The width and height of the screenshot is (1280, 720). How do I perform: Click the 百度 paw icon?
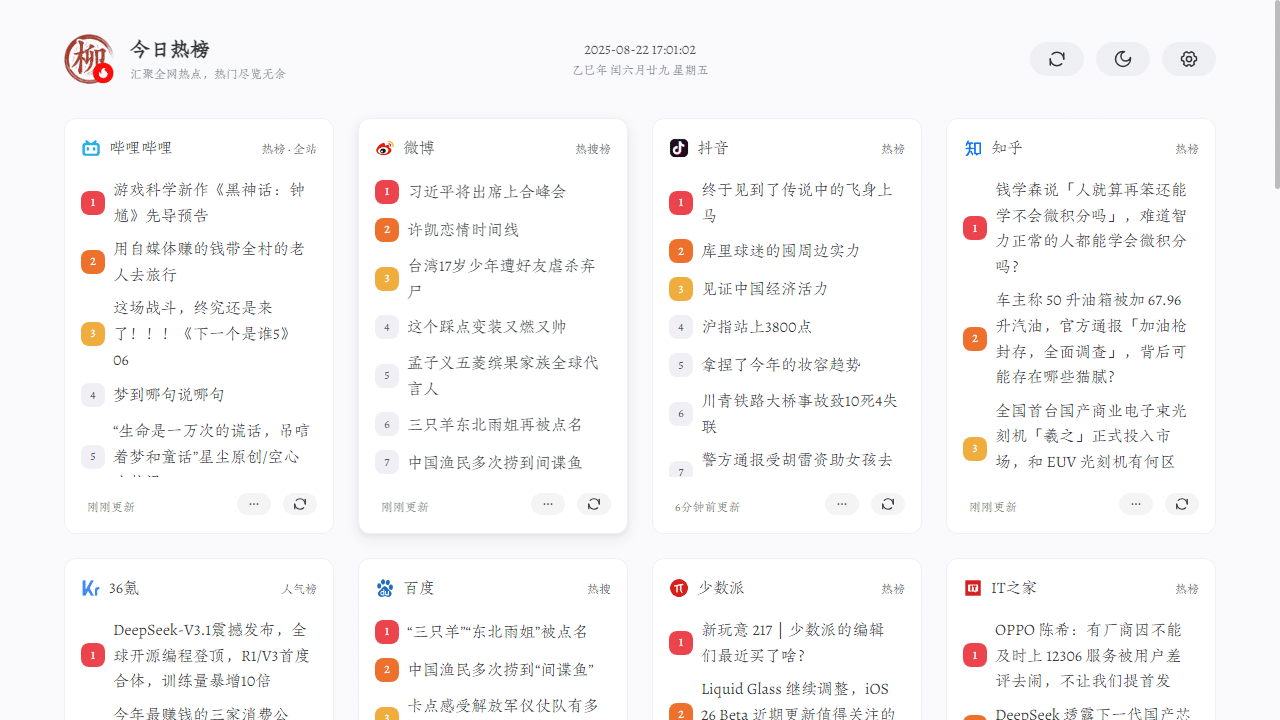385,588
